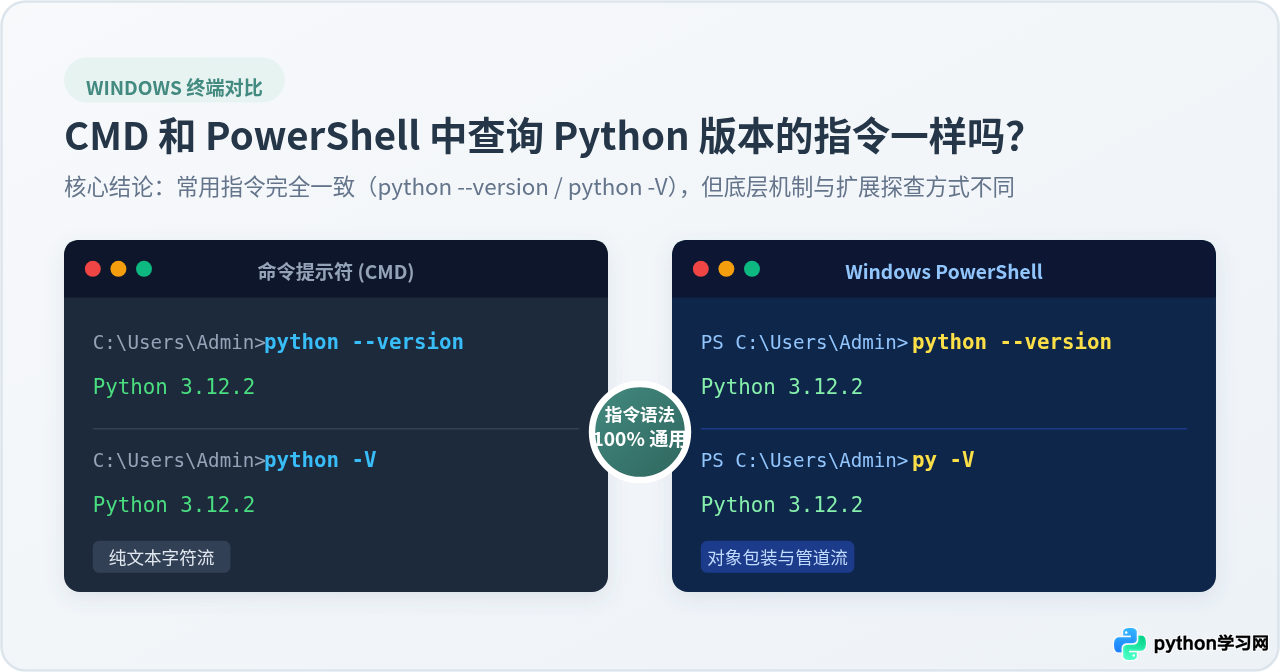Click the red dot in the PowerShell window

(x=701, y=269)
